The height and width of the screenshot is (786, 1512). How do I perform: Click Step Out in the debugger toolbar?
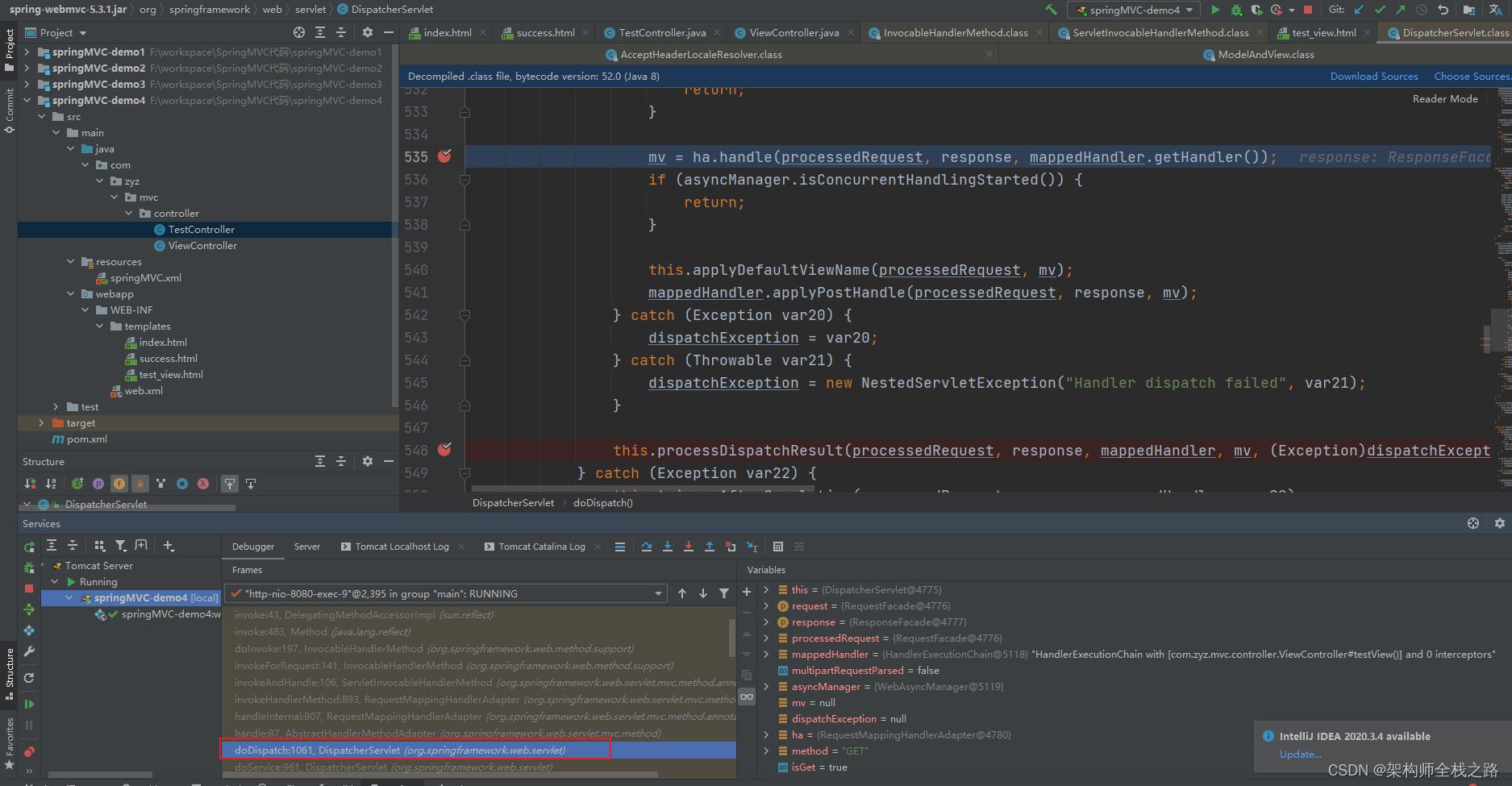point(710,547)
